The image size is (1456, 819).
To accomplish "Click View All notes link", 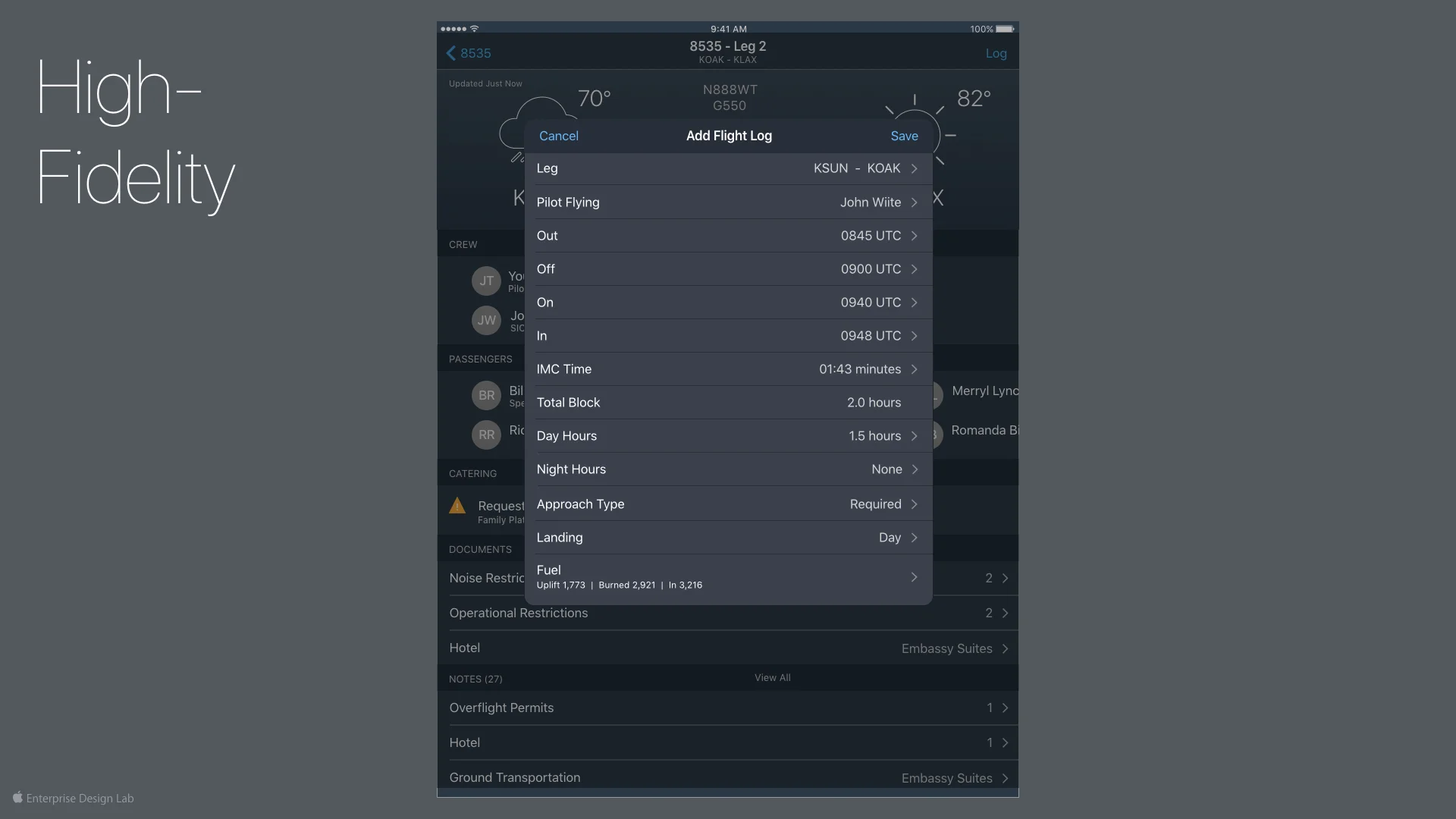I will [772, 678].
